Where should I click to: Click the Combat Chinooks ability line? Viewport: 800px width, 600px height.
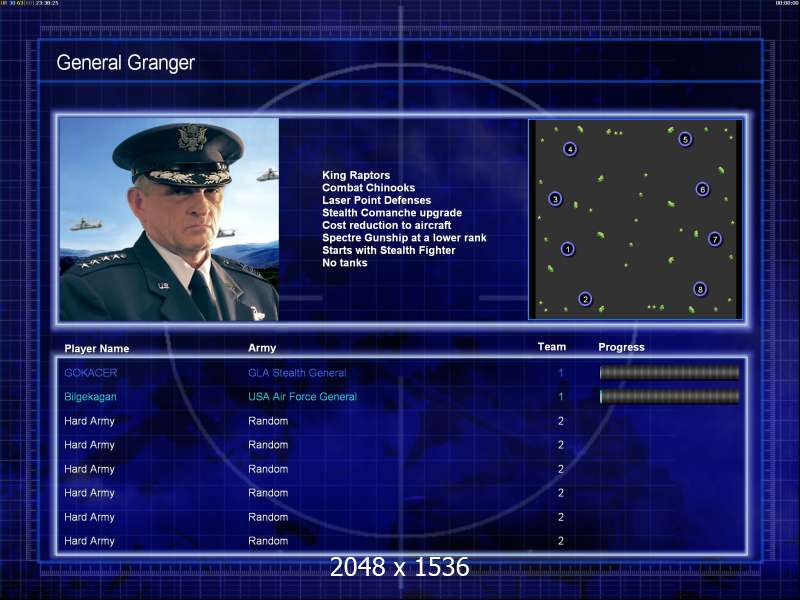pyautogui.click(x=368, y=188)
